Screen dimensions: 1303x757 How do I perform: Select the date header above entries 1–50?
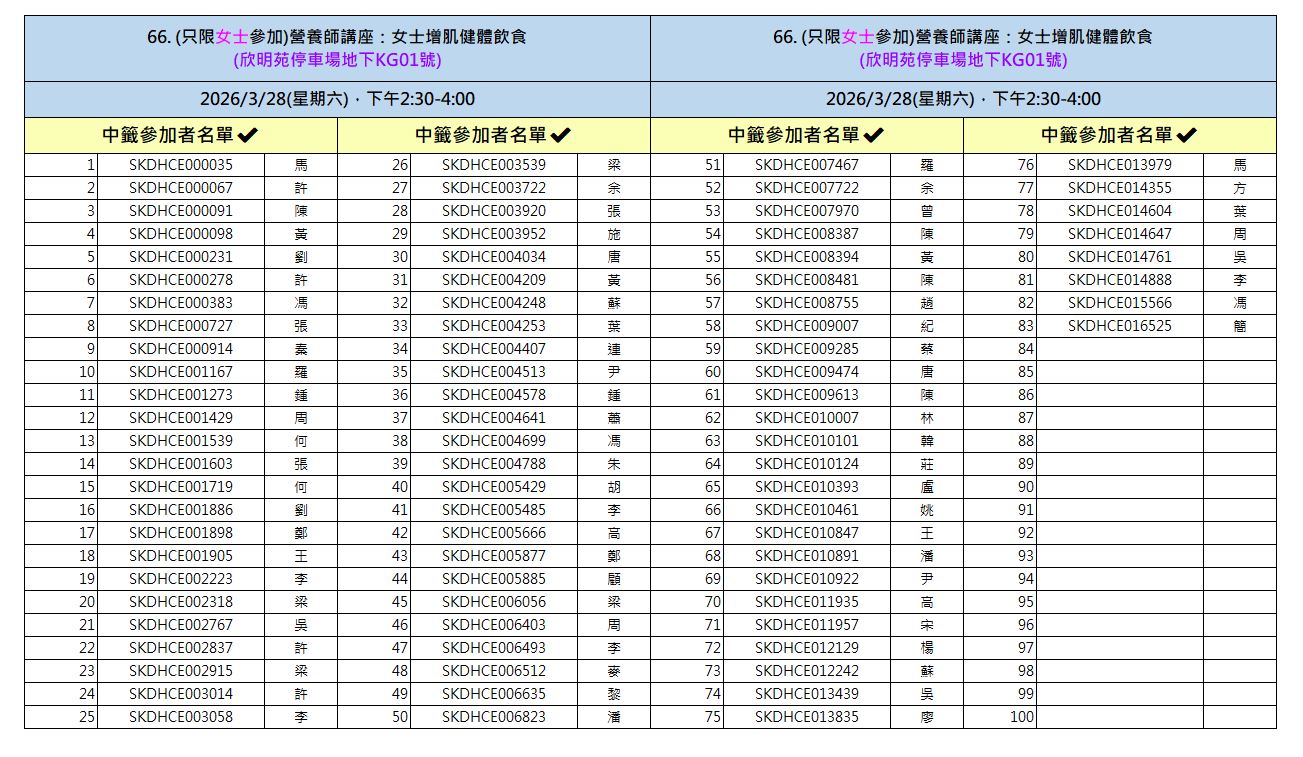pos(337,99)
